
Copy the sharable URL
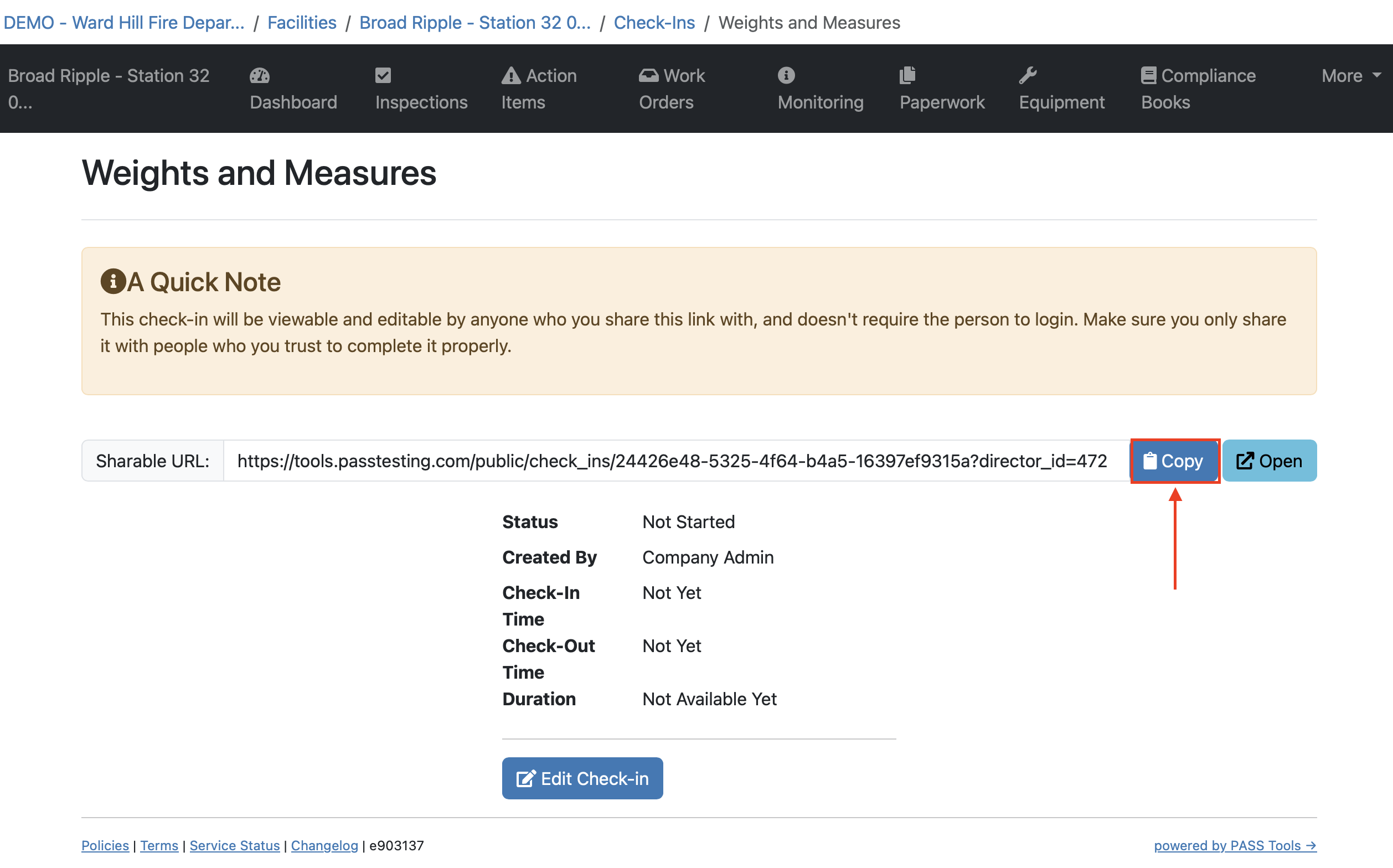(x=1174, y=461)
